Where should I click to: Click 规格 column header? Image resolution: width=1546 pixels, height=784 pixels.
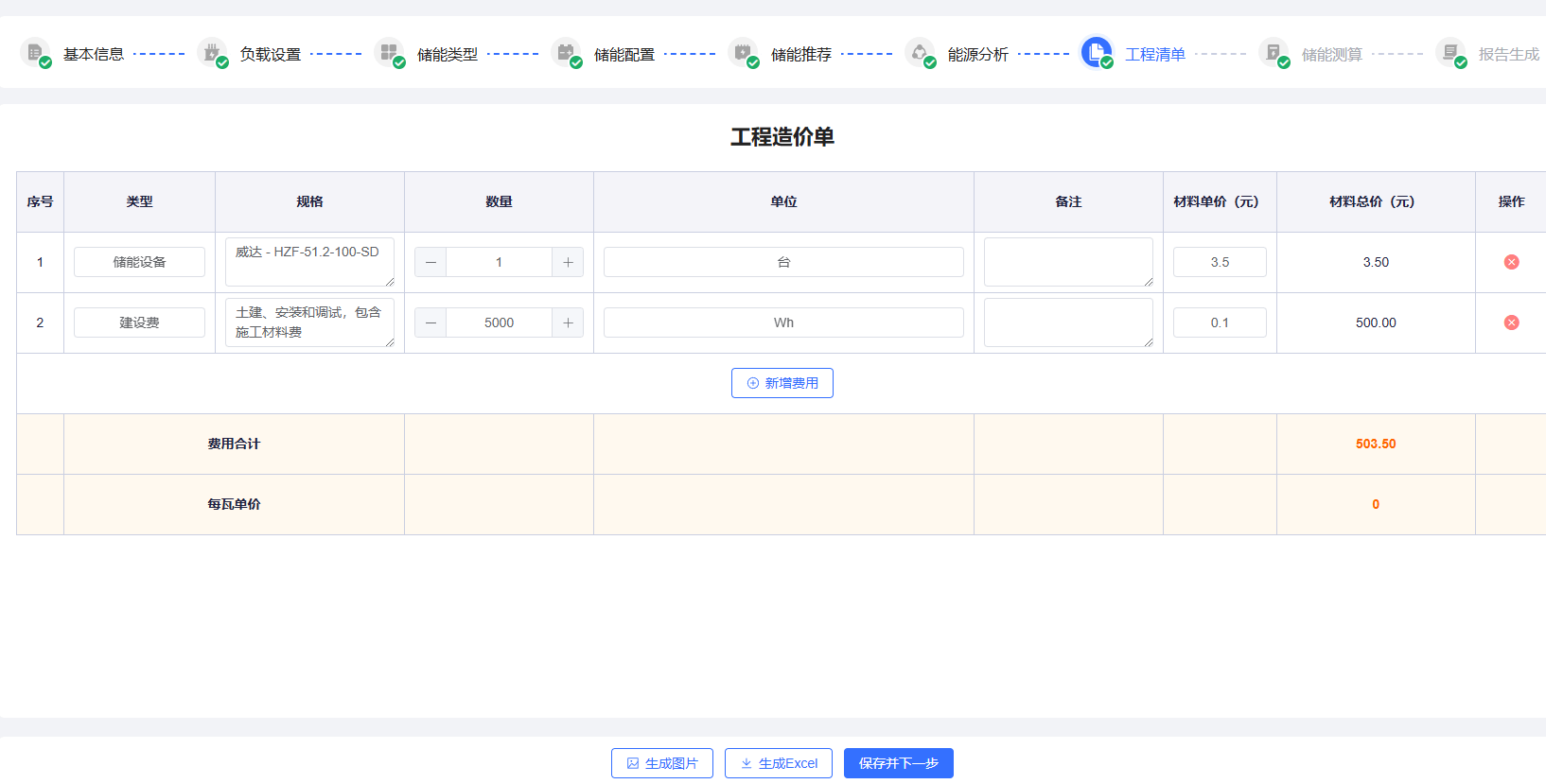309,201
